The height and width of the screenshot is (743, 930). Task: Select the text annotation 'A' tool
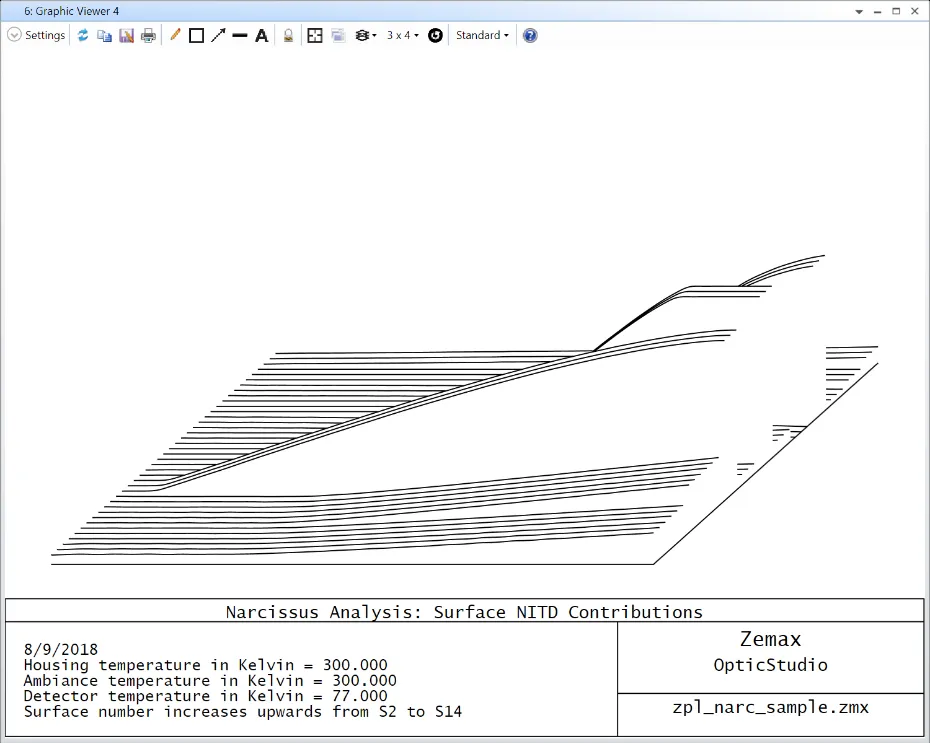coord(261,35)
